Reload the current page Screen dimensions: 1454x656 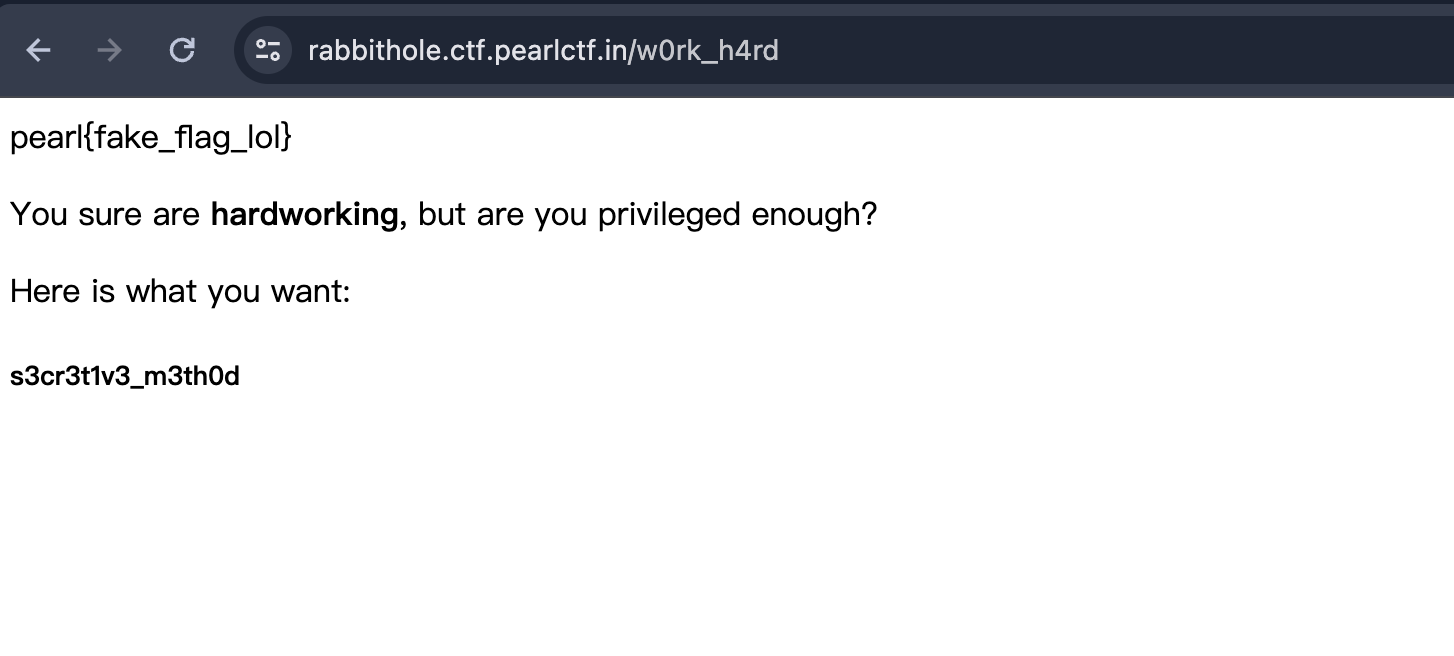181,50
